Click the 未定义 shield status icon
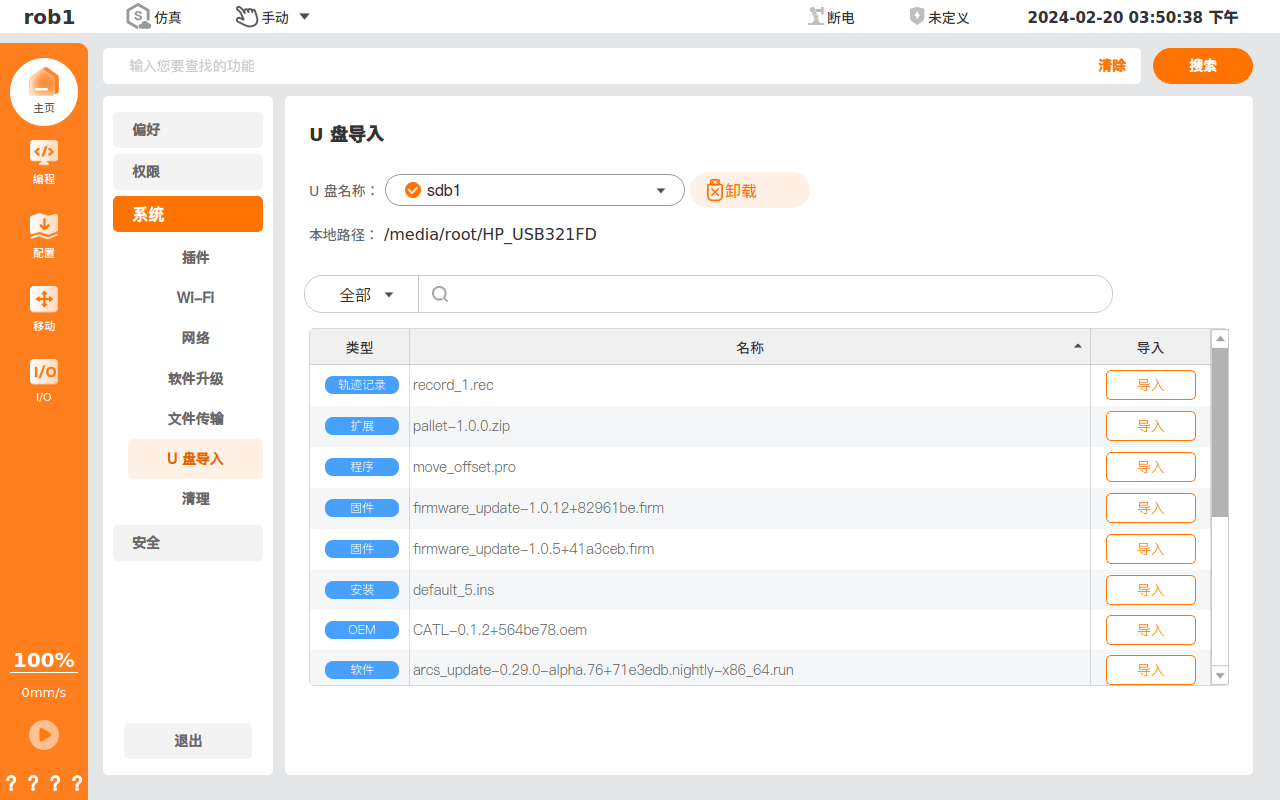 pyautogui.click(x=917, y=16)
